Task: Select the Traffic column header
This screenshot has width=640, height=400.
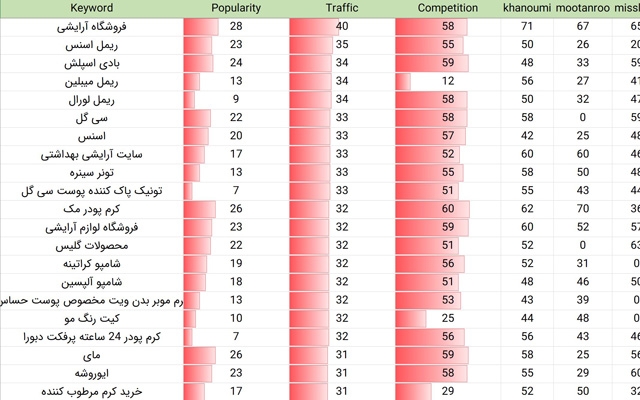Action: point(342,8)
